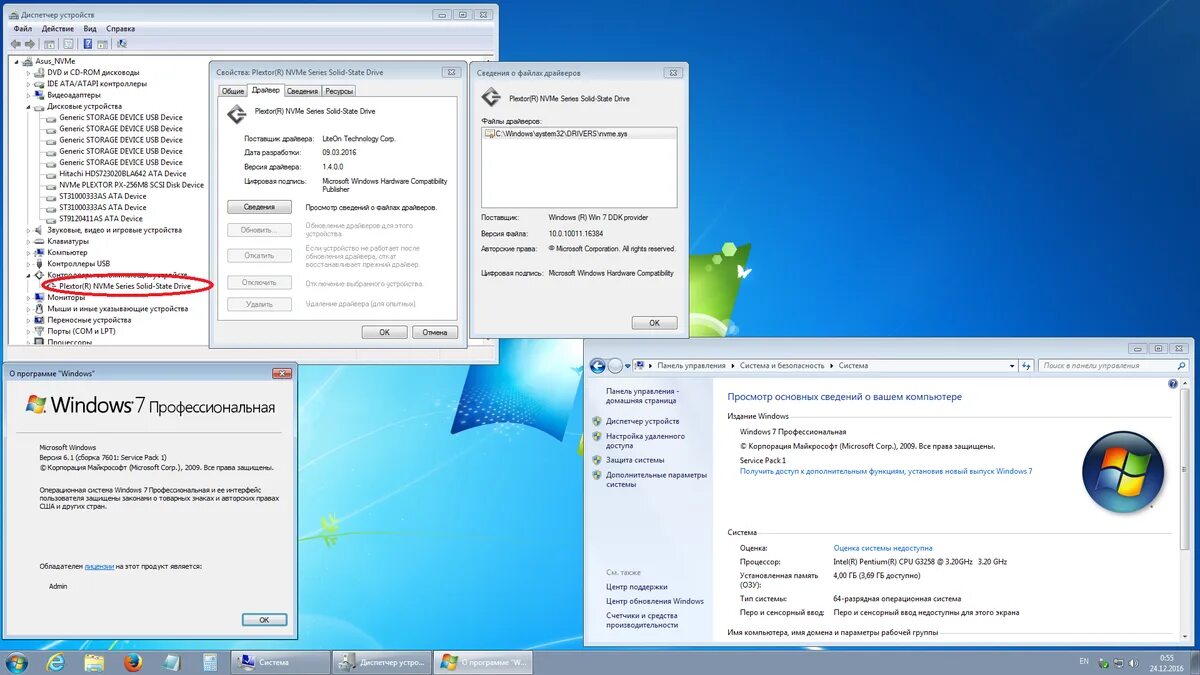
Task: Click Система crumb in address bar
Action: [853, 366]
